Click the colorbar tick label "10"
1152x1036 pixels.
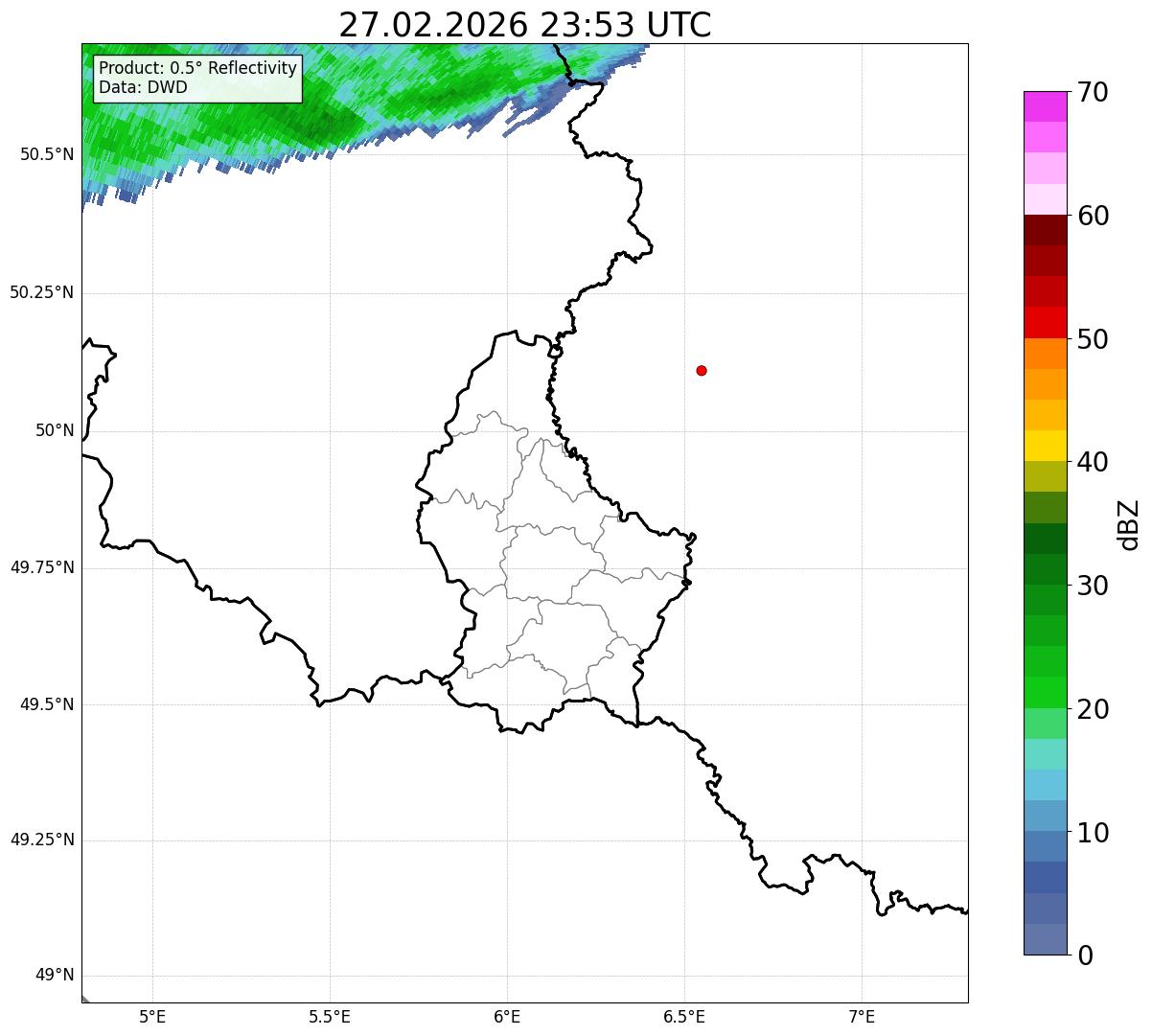[1093, 833]
